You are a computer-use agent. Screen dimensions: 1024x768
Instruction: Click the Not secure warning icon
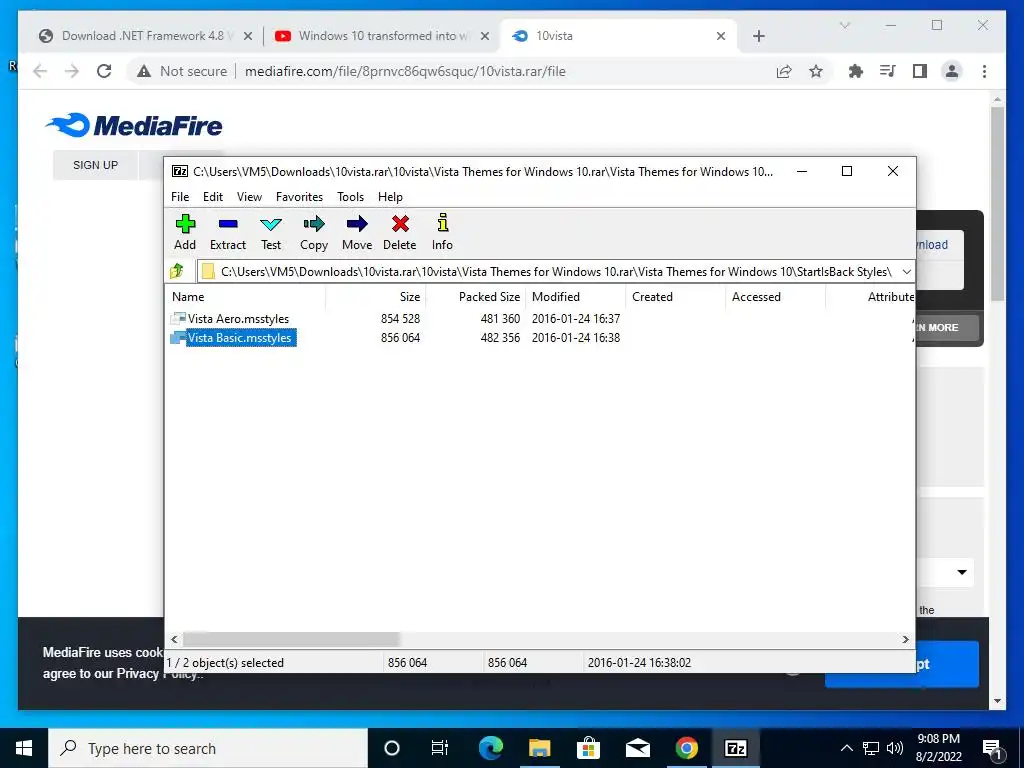coord(144,71)
